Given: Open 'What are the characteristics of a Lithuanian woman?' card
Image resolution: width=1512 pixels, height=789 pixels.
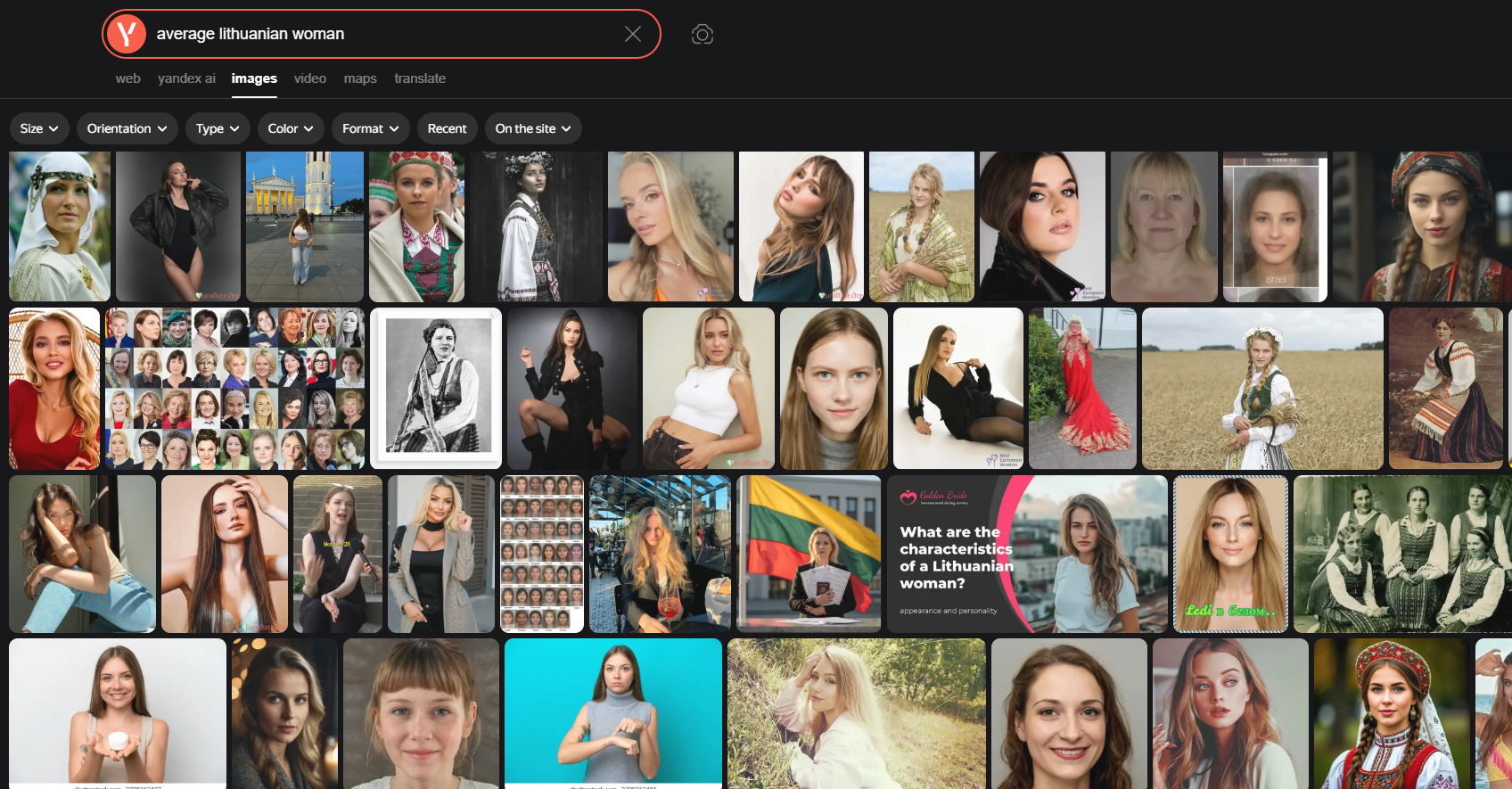Looking at the screenshot, I should point(1027,554).
